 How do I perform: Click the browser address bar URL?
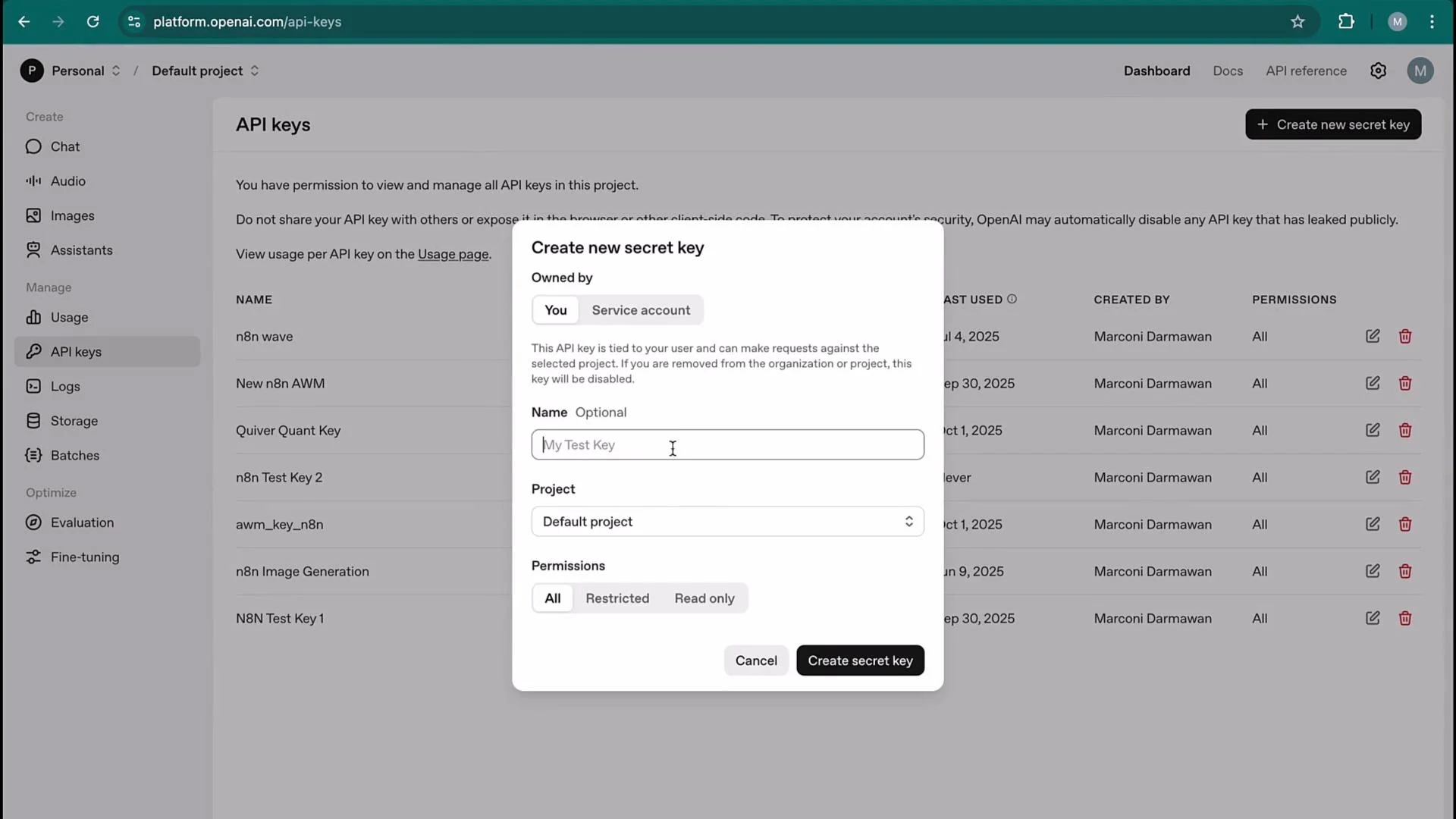(247, 22)
